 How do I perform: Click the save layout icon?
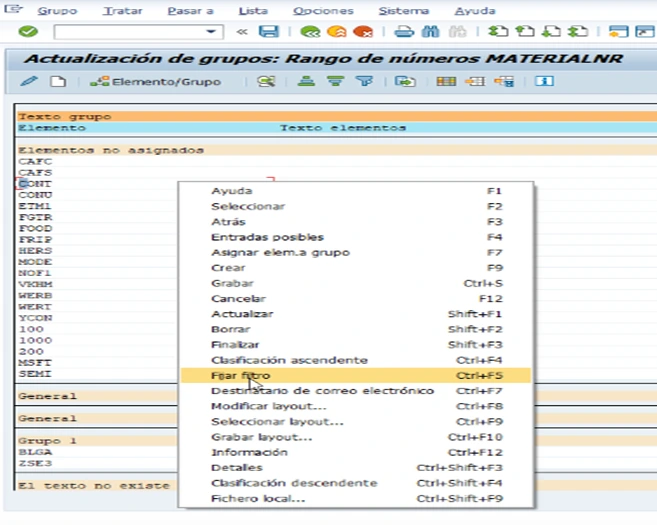click(x=504, y=81)
